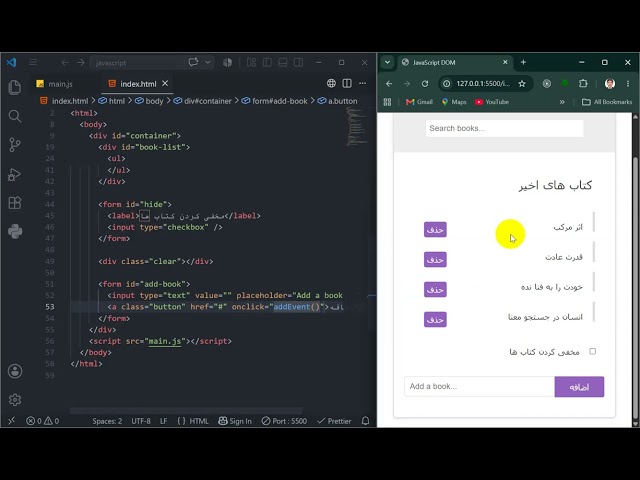Bookmark this page with the star

tap(522, 84)
